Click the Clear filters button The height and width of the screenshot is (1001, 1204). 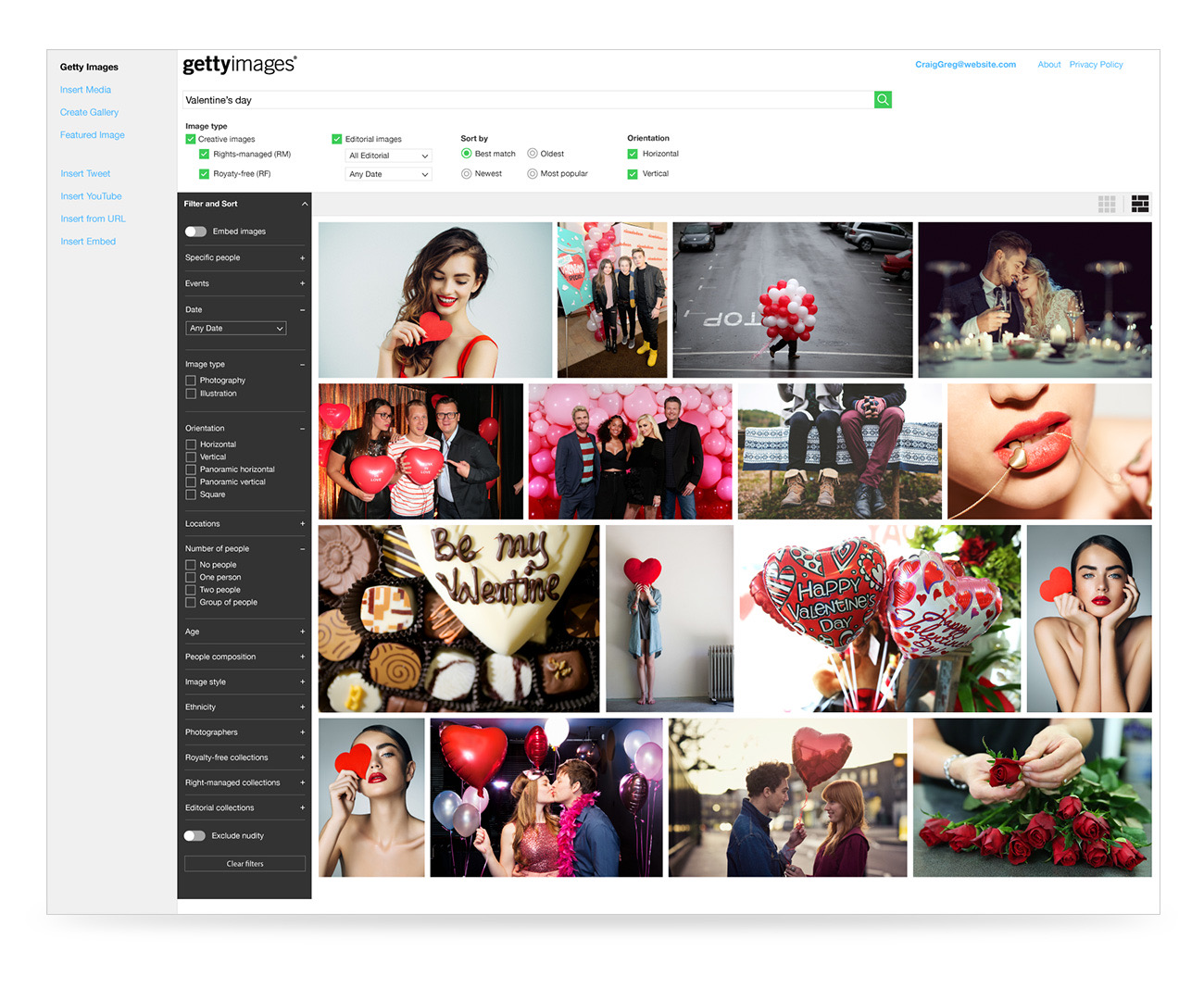tap(245, 864)
